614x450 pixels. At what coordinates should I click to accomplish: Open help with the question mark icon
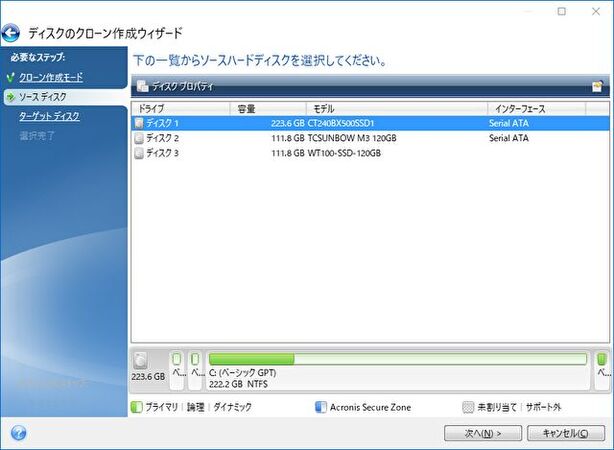(x=18, y=433)
